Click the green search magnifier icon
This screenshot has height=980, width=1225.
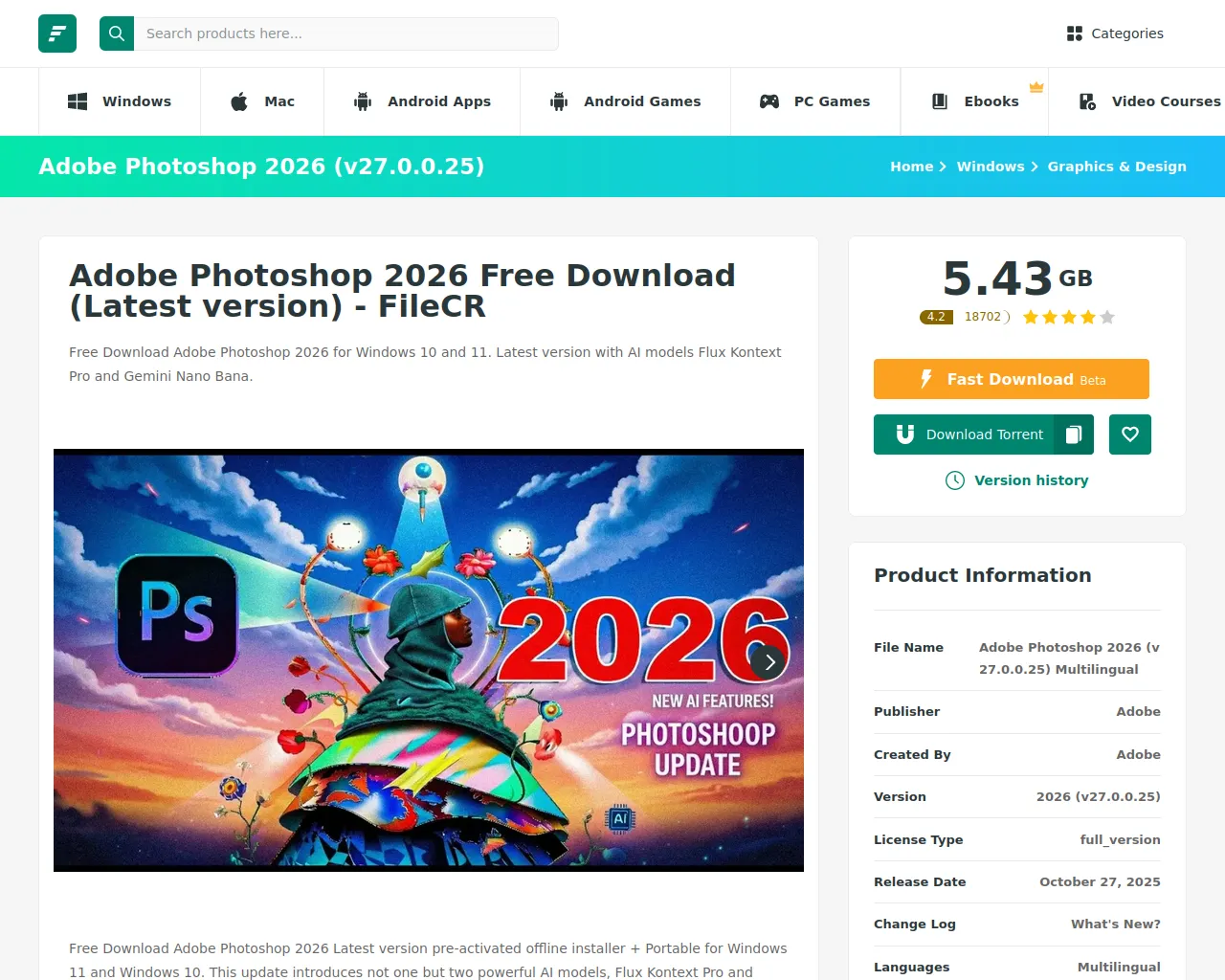click(x=117, y=33)
